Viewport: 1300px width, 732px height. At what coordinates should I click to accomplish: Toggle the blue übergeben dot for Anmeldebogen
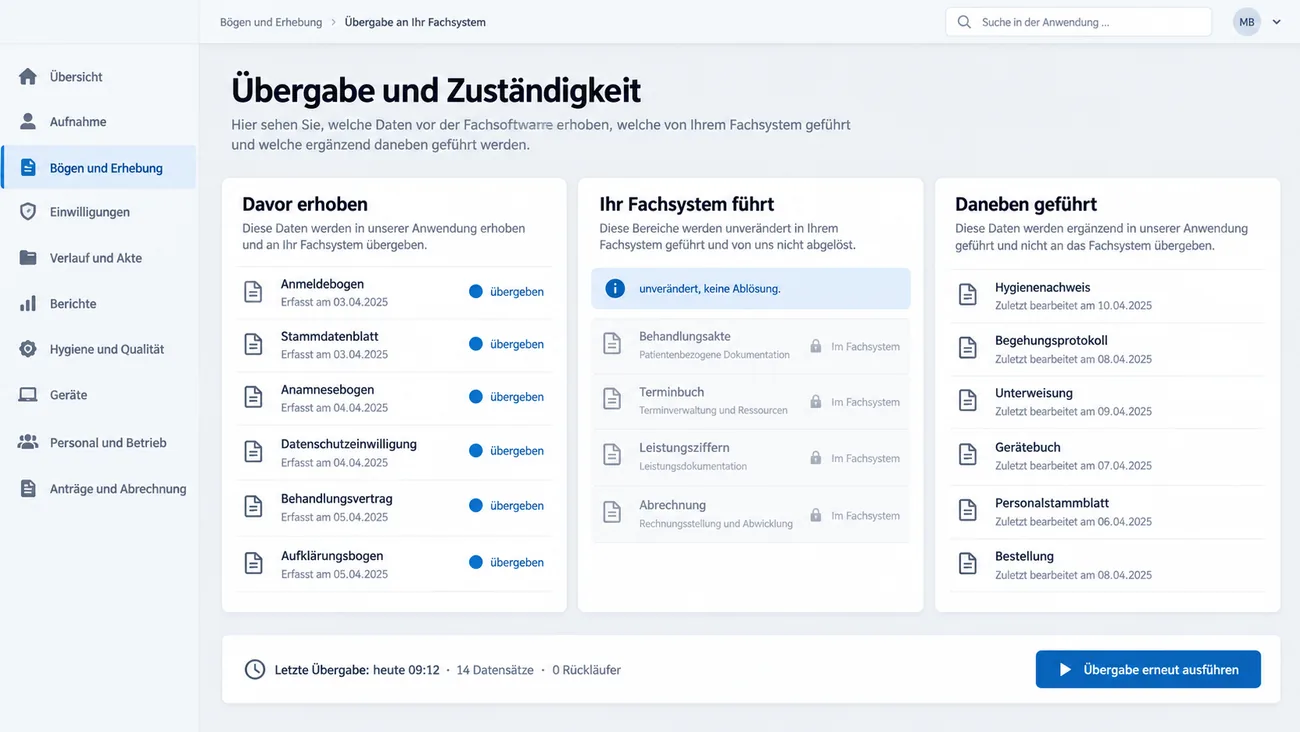coord(476,292)
